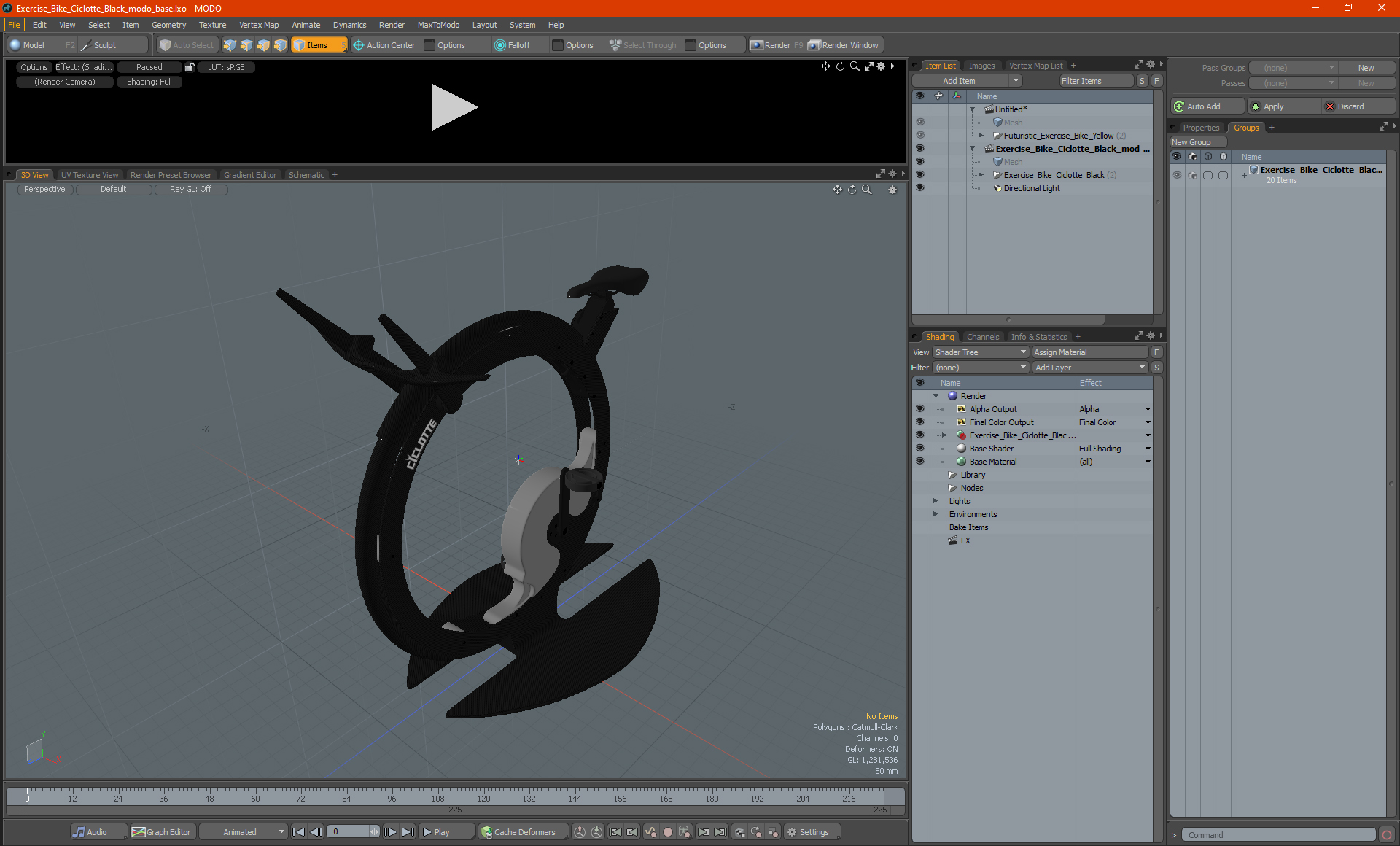This screenshot has width=1400, height=846.
Task: Open Base Shader effect dropdown arrow
Action: 1148,449
